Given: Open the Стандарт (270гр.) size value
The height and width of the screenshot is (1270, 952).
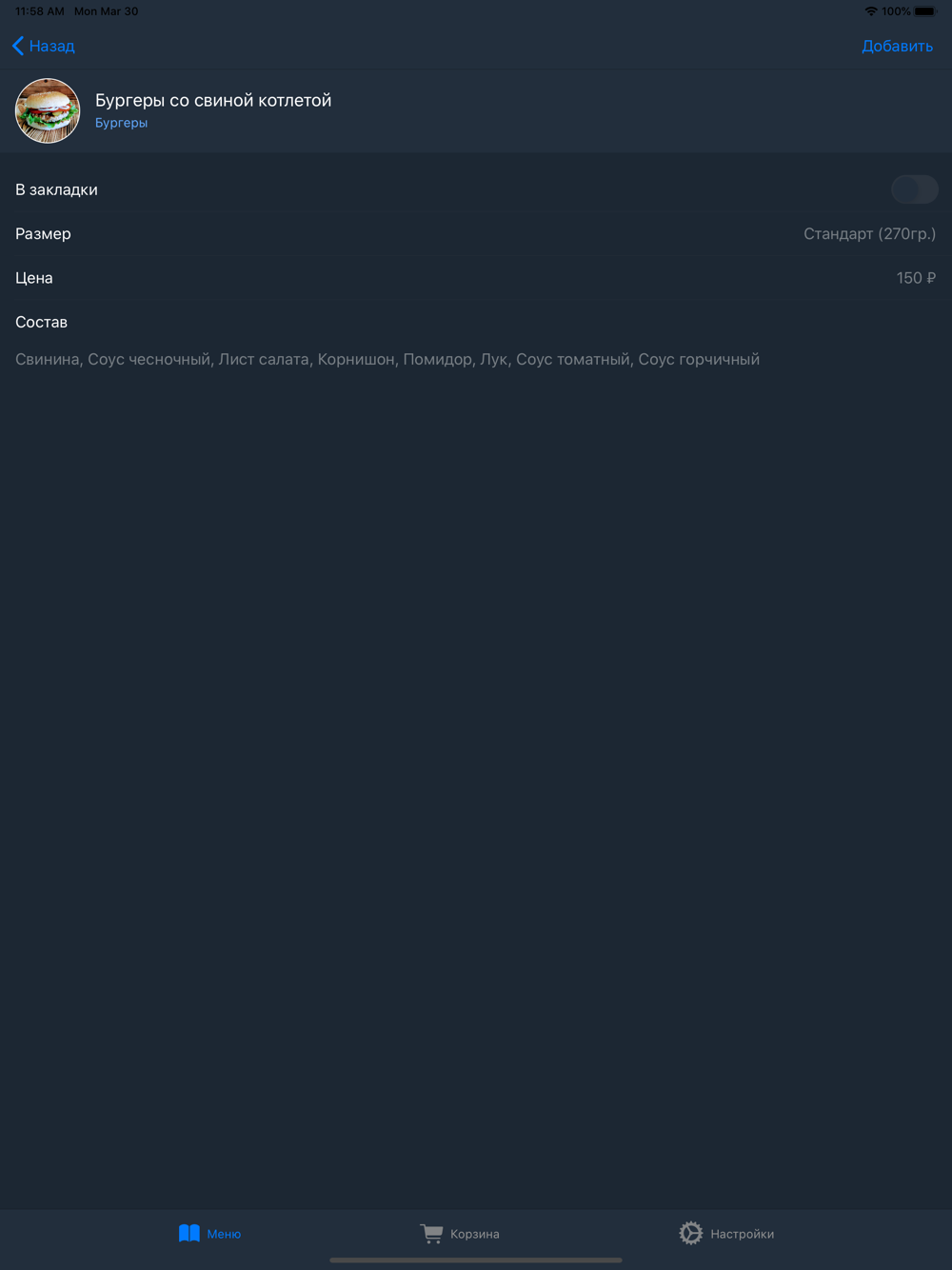Looking at the screenshot, I should [869, 233].
